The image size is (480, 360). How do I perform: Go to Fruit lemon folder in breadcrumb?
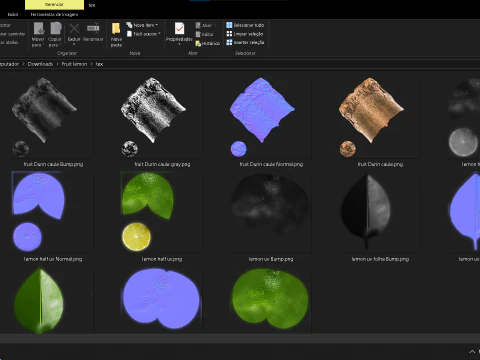point(74,64)
